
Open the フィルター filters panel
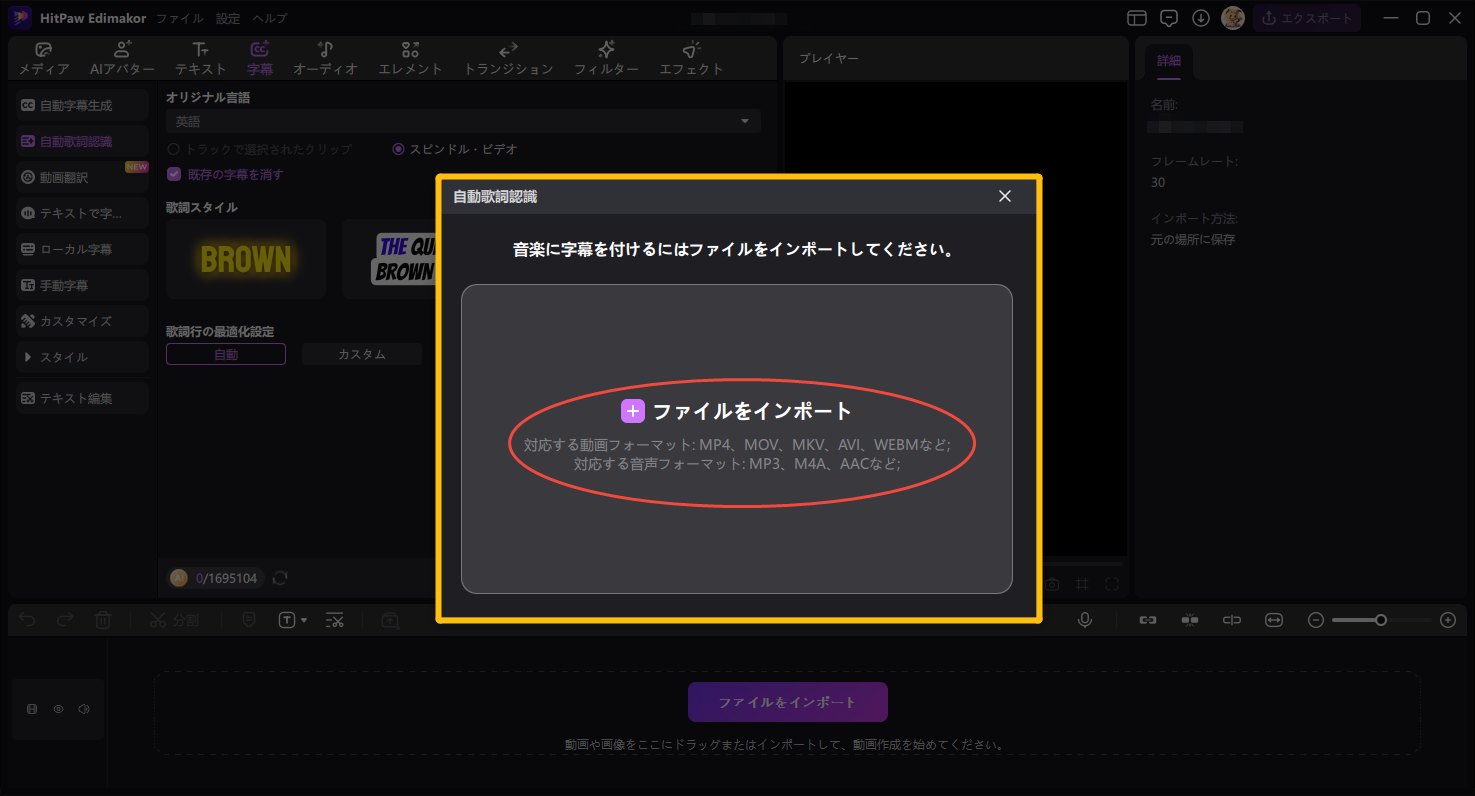coord(606,59)
